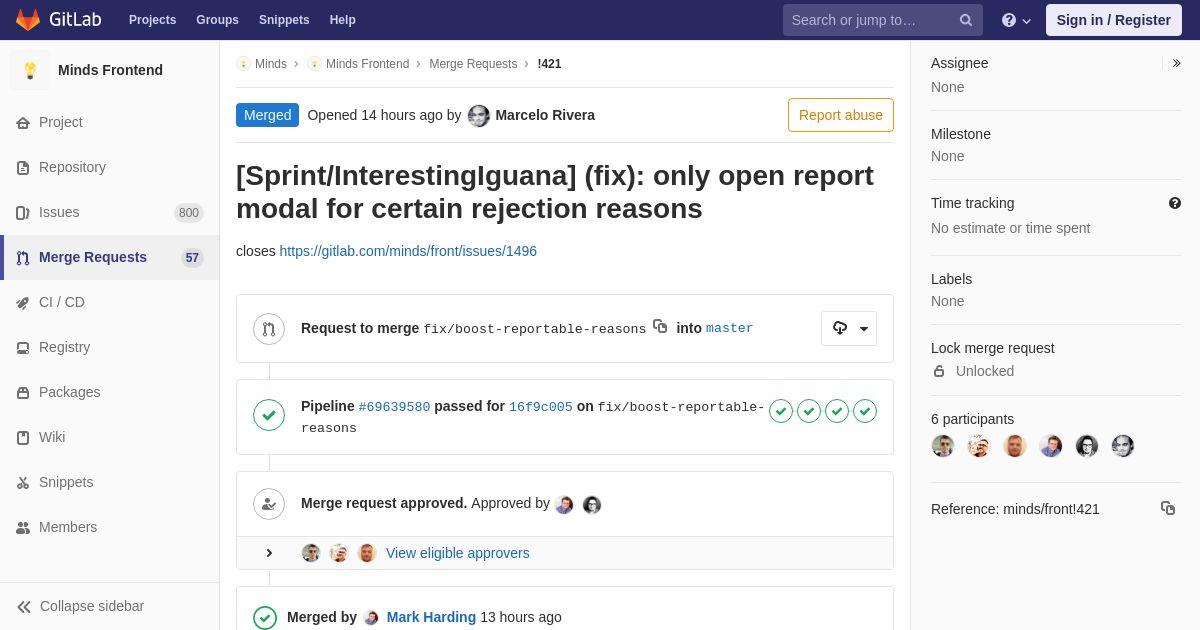
Task: Click the merged status check icon
Action: coord(265,618)
